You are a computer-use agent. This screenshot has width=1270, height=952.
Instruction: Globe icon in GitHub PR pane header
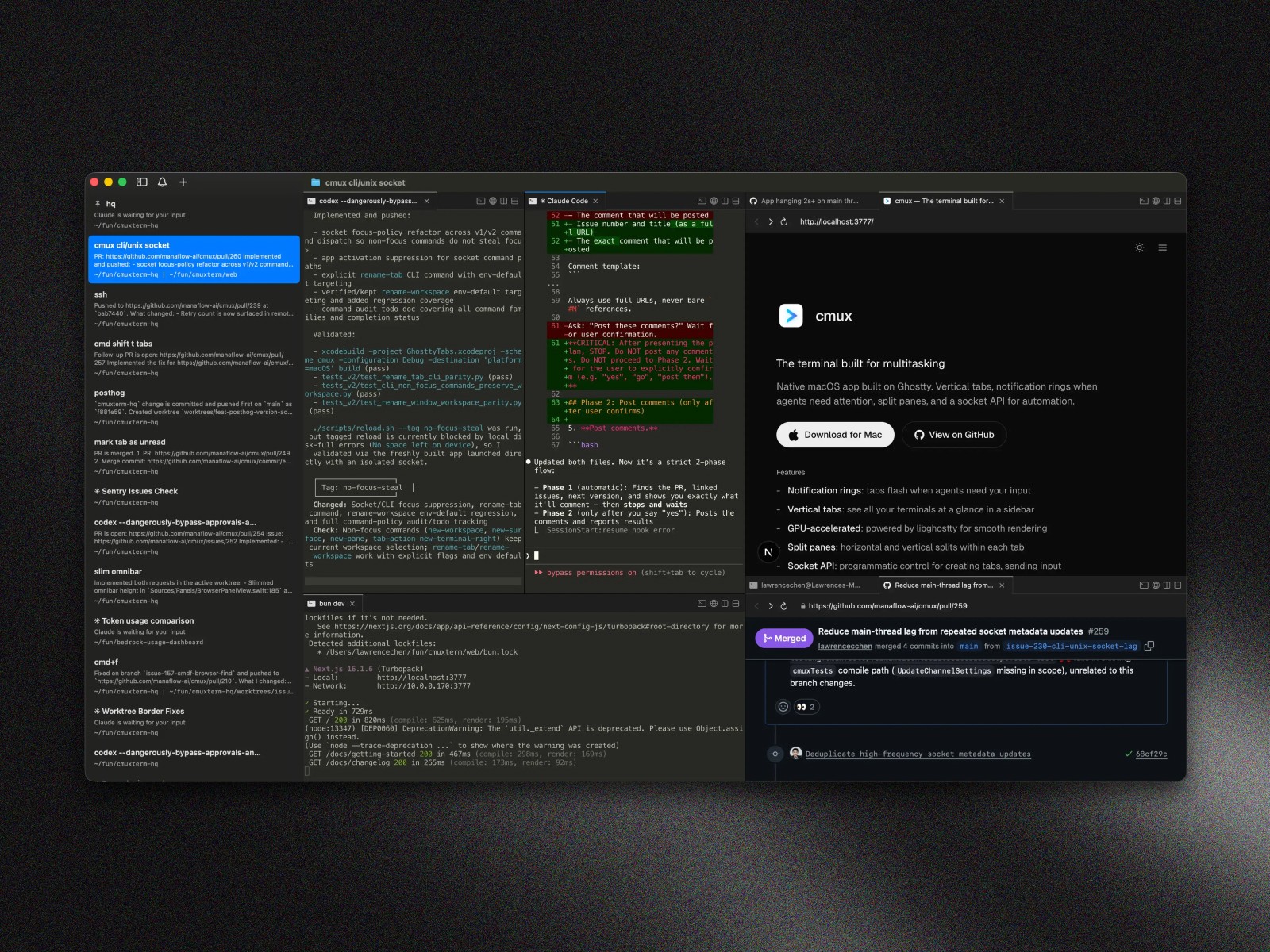[1155, 585]
